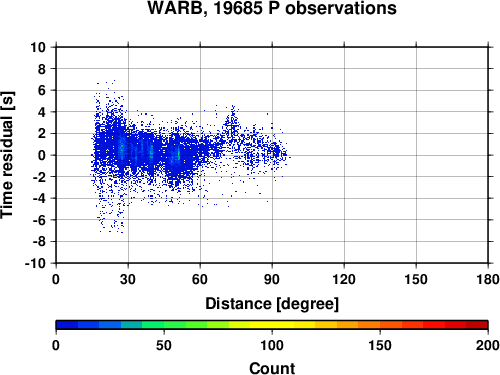Click x-axis tick label '120'

tap(344, 279)
